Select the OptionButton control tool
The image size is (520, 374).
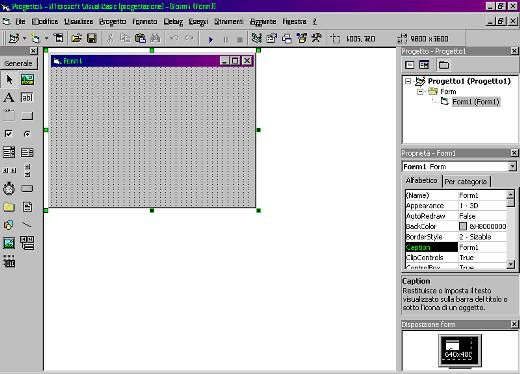(27, 134)
